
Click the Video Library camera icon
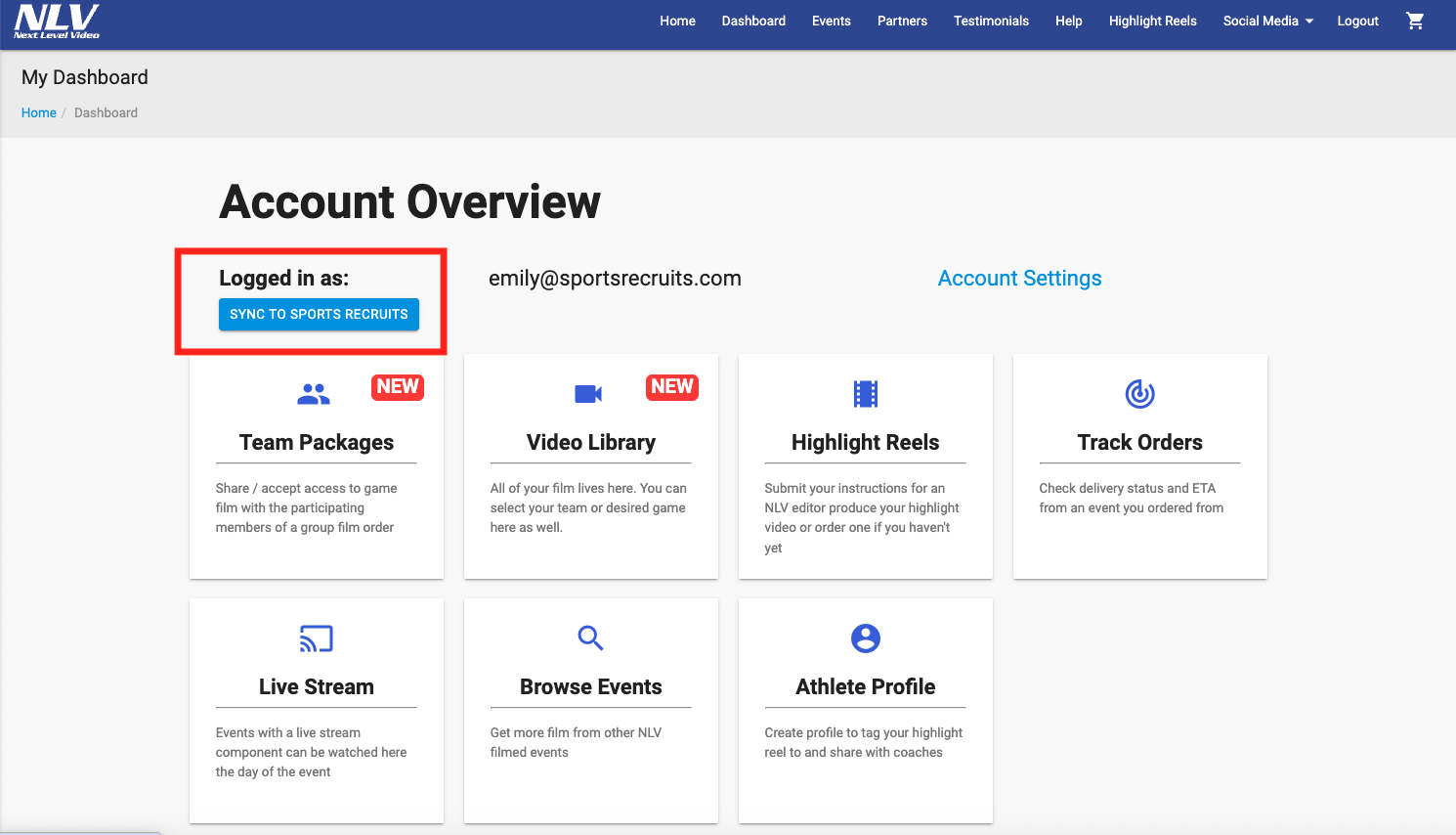pos(588,394)
